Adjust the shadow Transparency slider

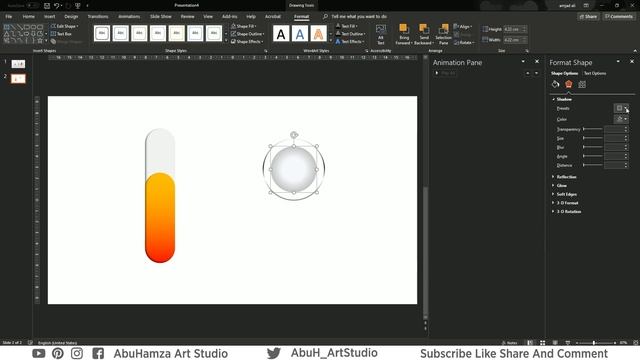click(x=593, y=129)
